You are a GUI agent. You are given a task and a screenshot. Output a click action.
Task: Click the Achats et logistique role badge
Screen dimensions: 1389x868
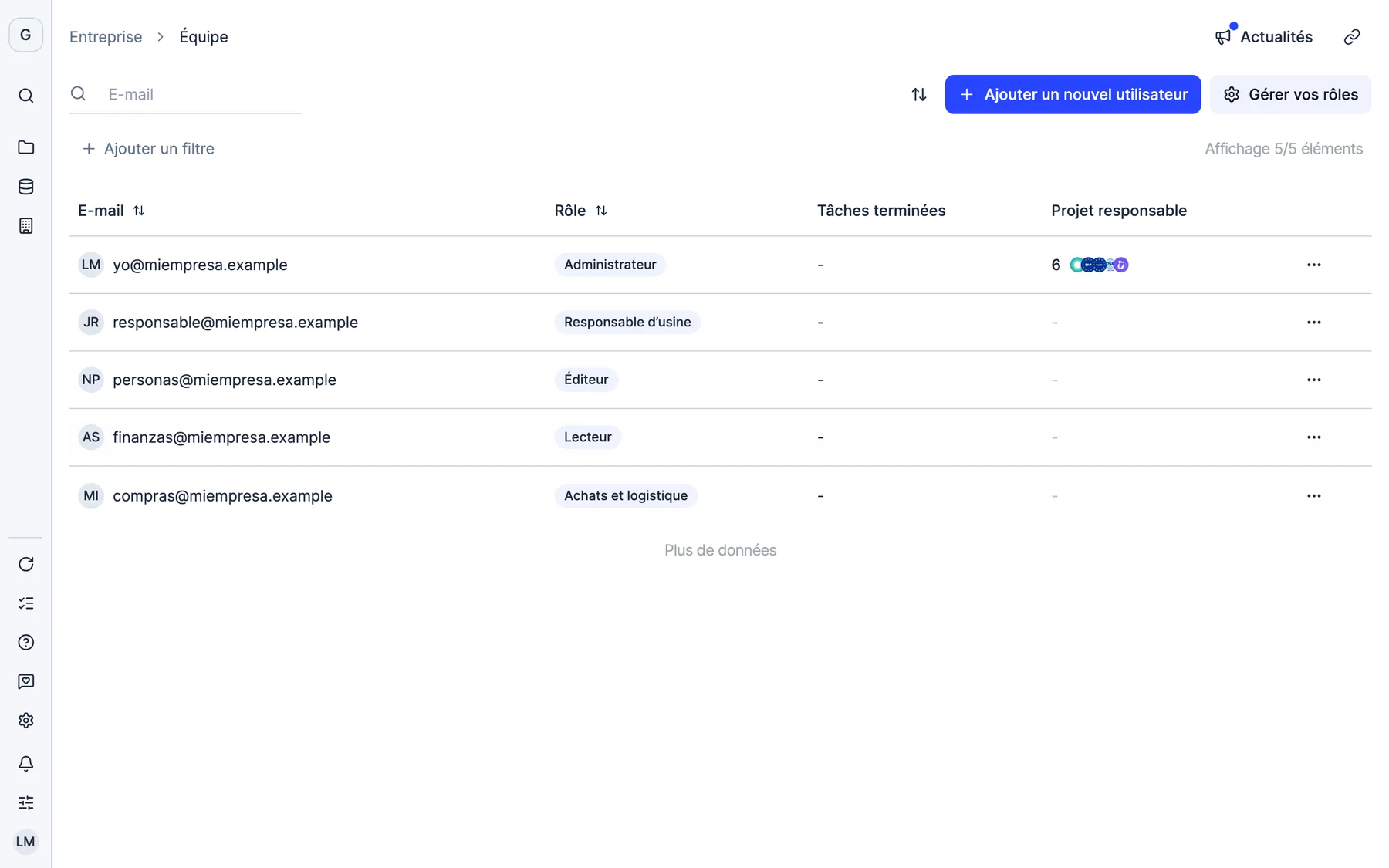tap(626, 495)
